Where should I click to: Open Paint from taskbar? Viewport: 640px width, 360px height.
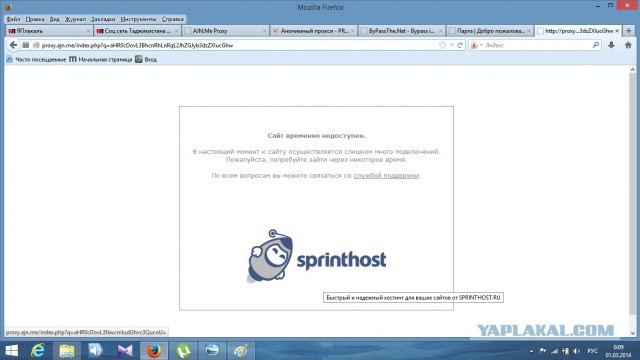click(x=241, y=351)
